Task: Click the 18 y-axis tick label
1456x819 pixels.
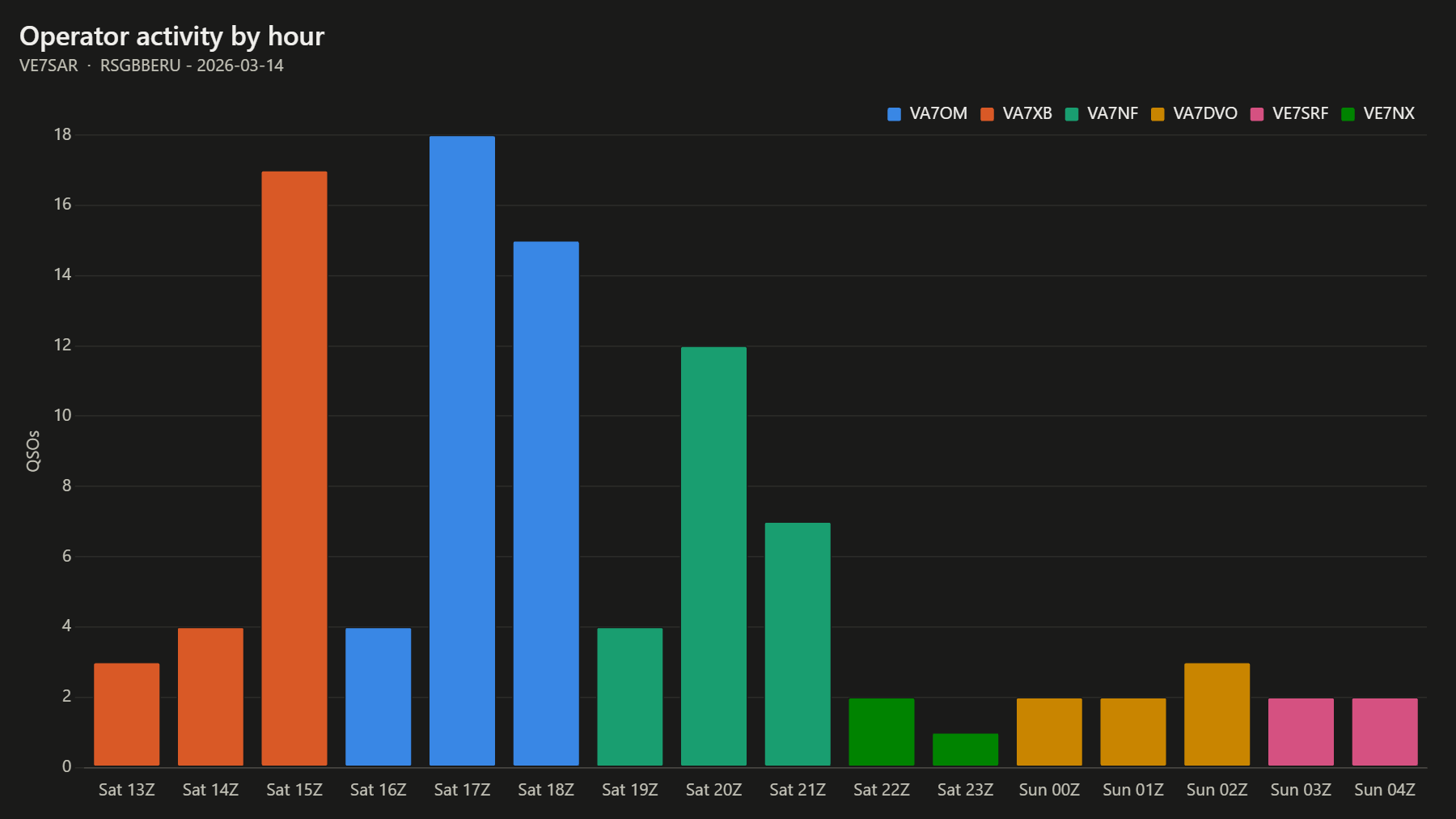Action: pyautogui.click(x=62, y=134)
